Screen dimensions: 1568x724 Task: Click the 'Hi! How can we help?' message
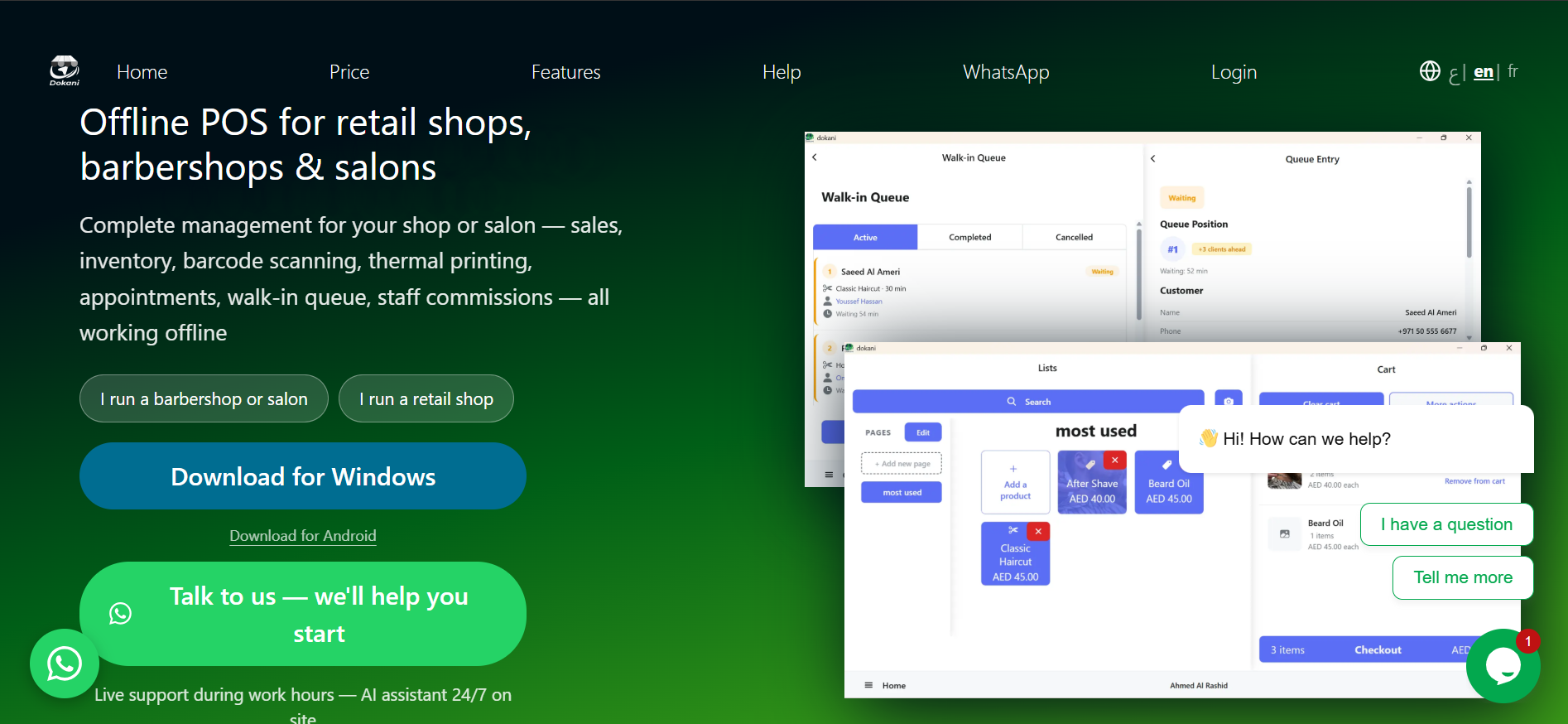(x=1356, y=439)
